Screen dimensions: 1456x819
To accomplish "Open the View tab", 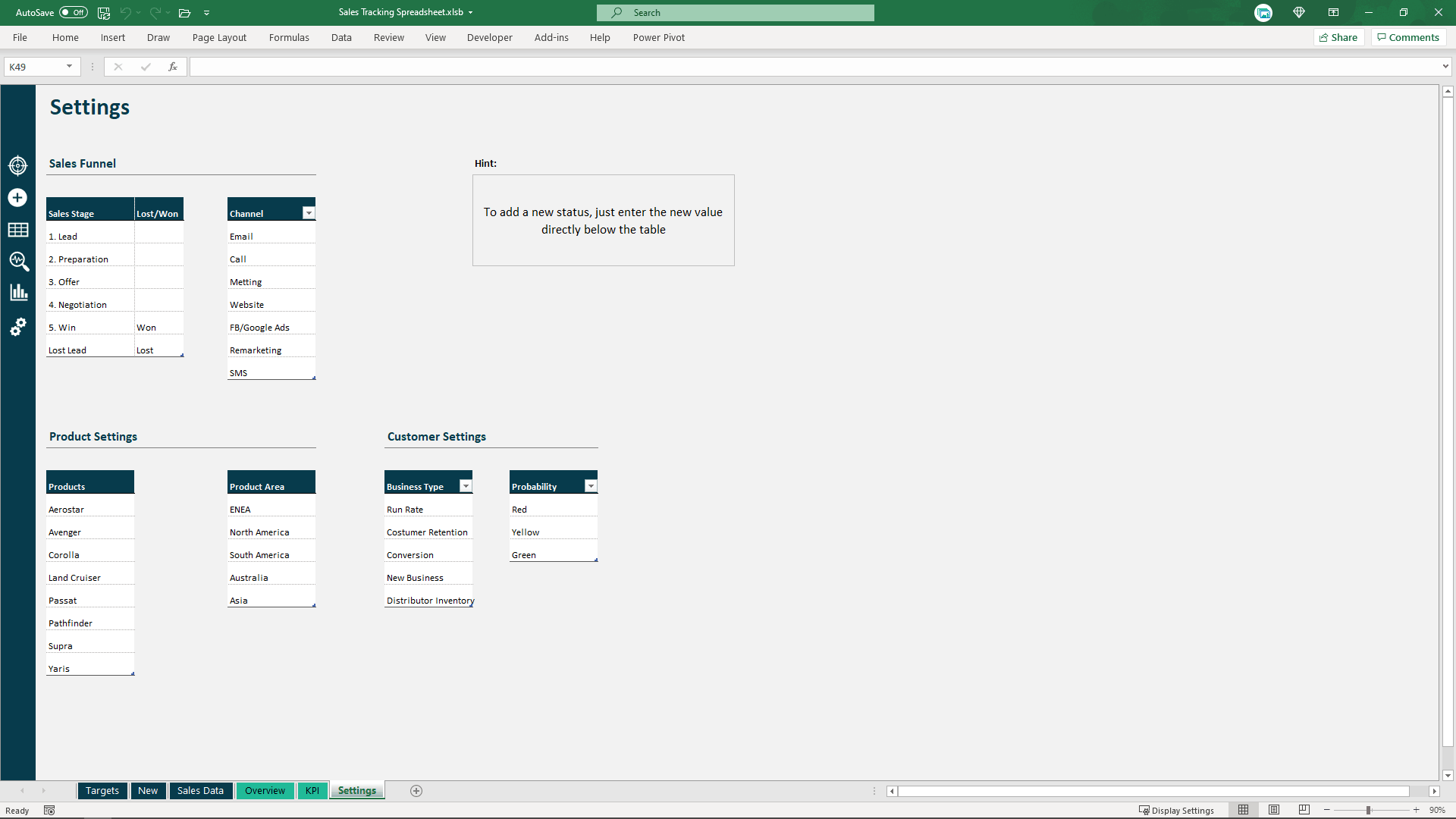I will (x=435, y=37).
